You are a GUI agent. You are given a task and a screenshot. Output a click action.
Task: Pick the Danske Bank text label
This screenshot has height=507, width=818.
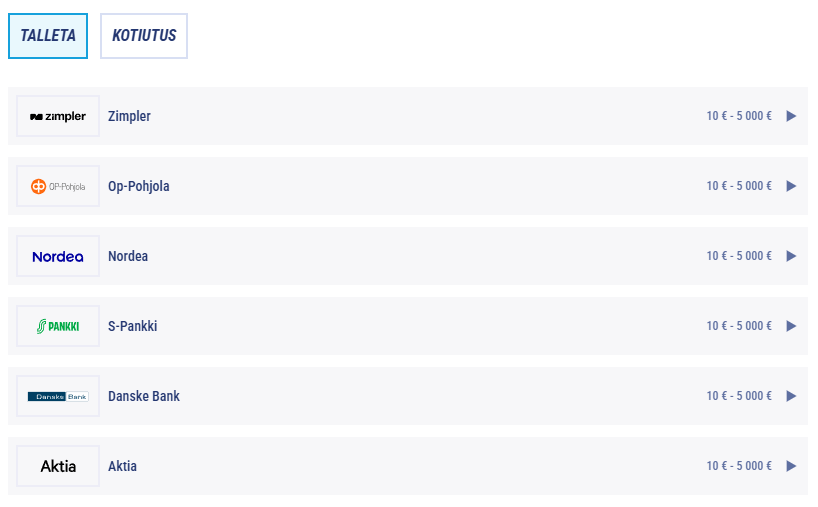pos(144,396)
